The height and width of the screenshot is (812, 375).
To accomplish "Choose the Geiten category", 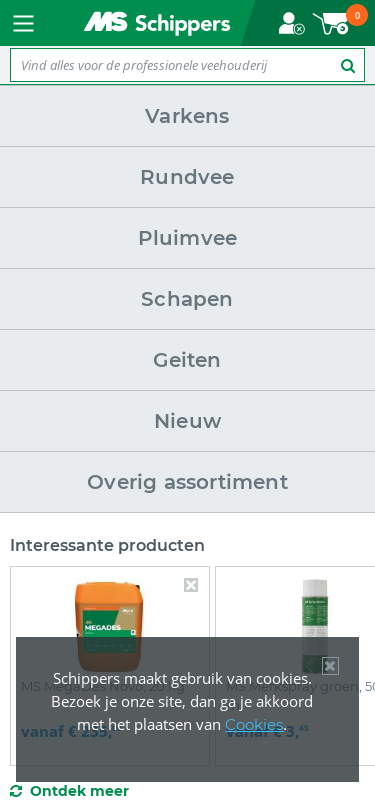I will click(188, 360).
